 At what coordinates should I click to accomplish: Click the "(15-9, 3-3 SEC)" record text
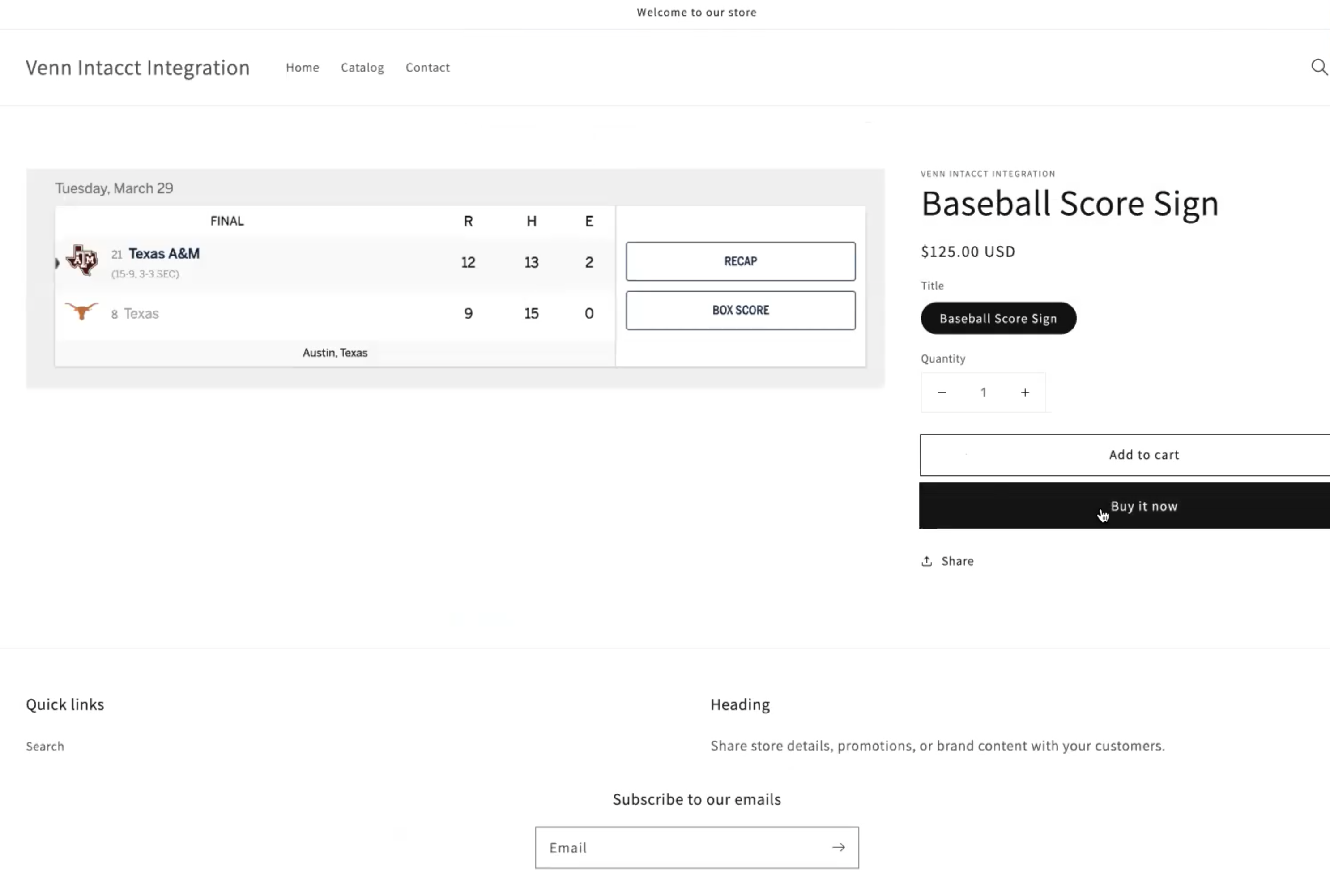[x=145, y=274]
